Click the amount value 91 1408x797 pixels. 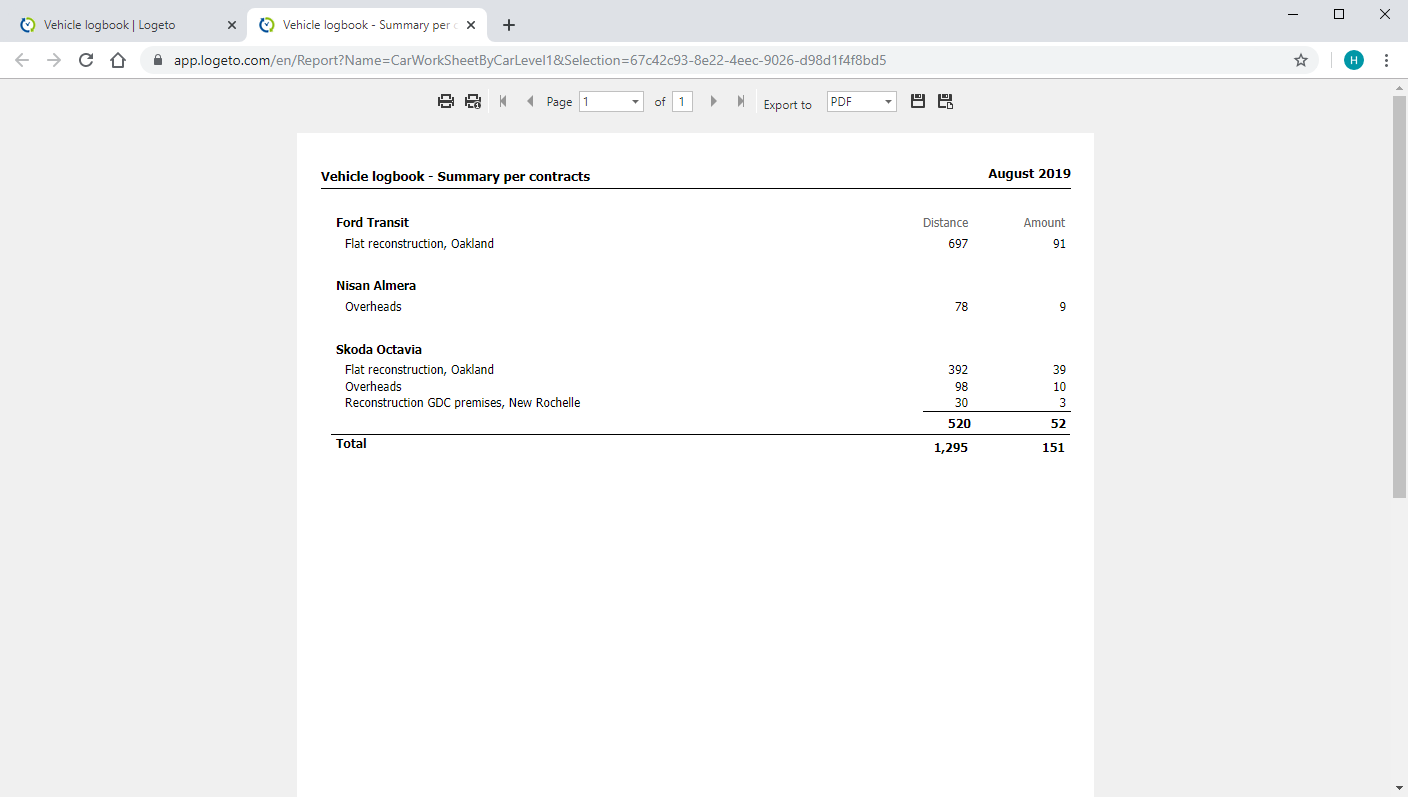1059,244
